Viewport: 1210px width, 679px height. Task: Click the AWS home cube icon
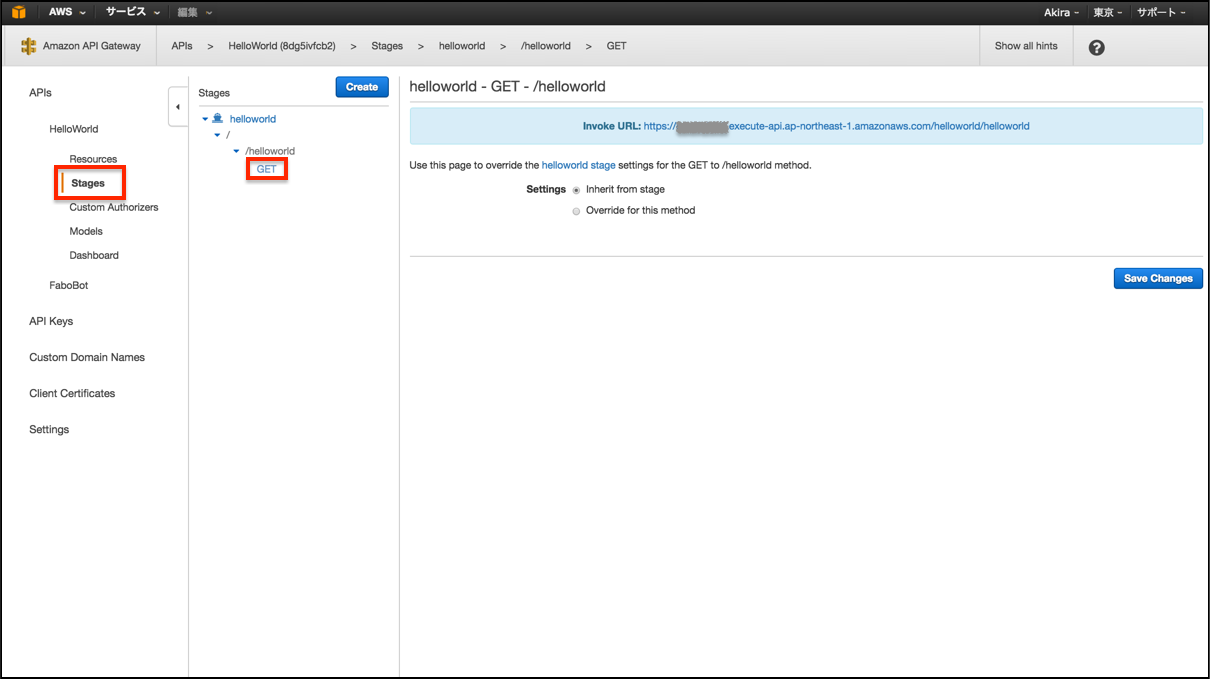(17, 12)
